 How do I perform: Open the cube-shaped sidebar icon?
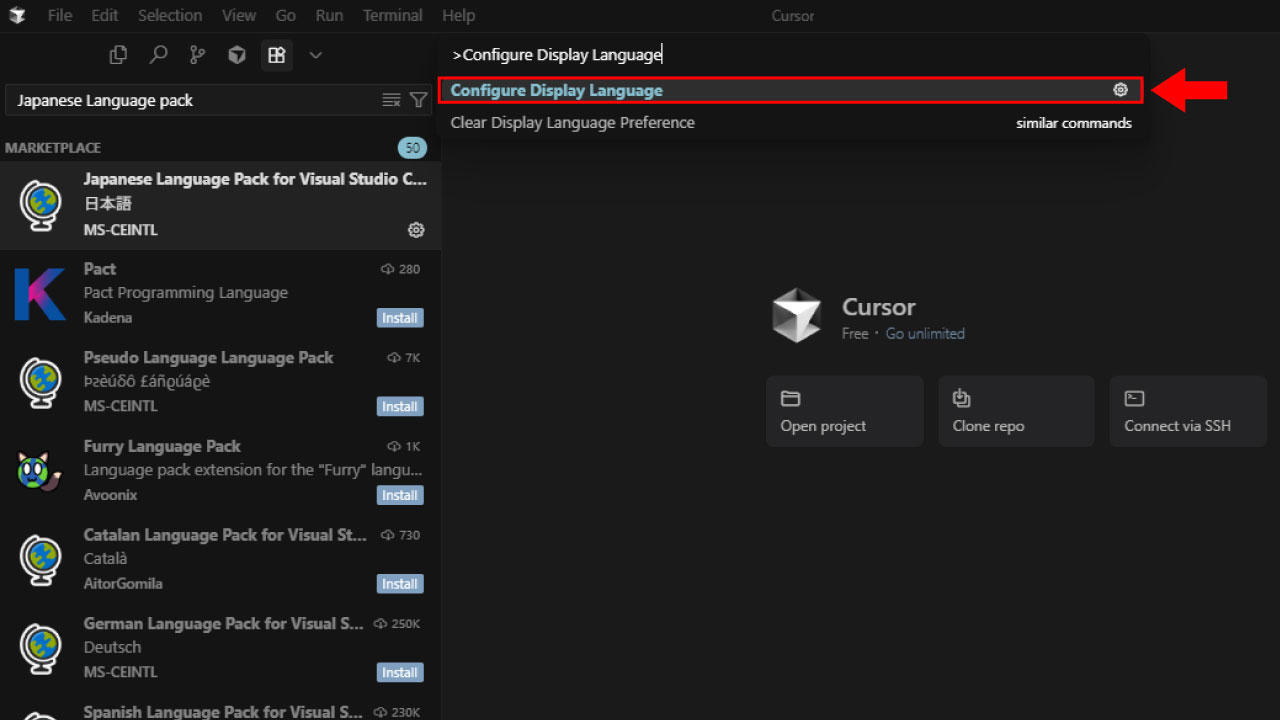237,55
